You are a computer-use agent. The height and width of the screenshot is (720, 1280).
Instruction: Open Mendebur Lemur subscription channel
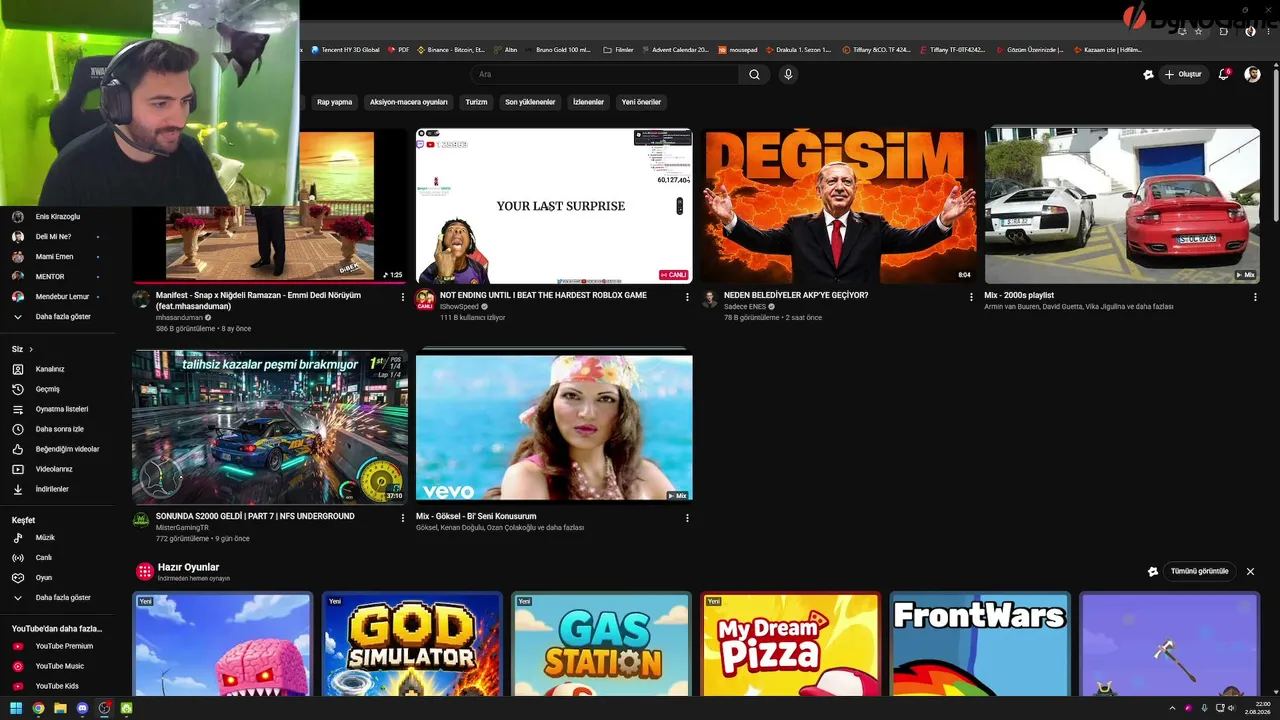(x=60, y=297)
